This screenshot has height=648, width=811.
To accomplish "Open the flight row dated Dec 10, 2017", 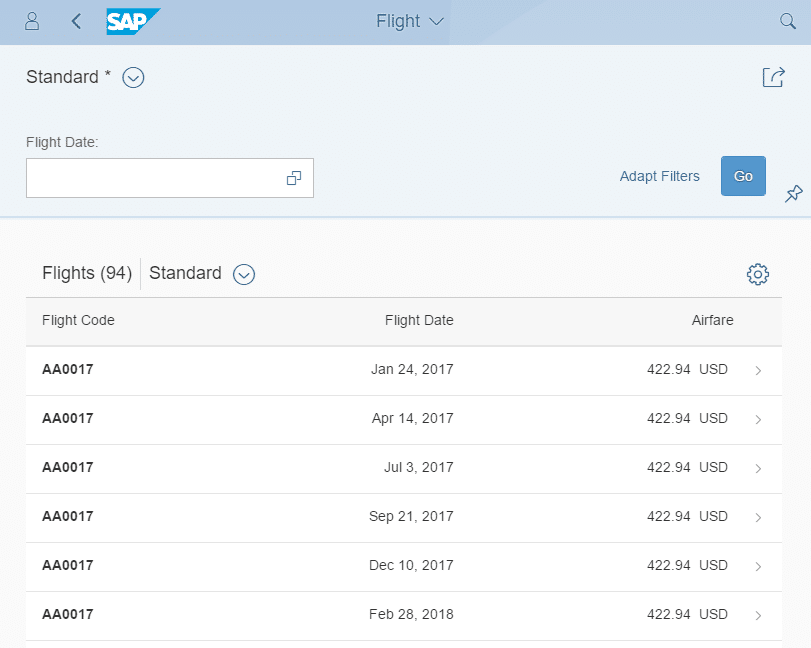I will tap(400, 566).
